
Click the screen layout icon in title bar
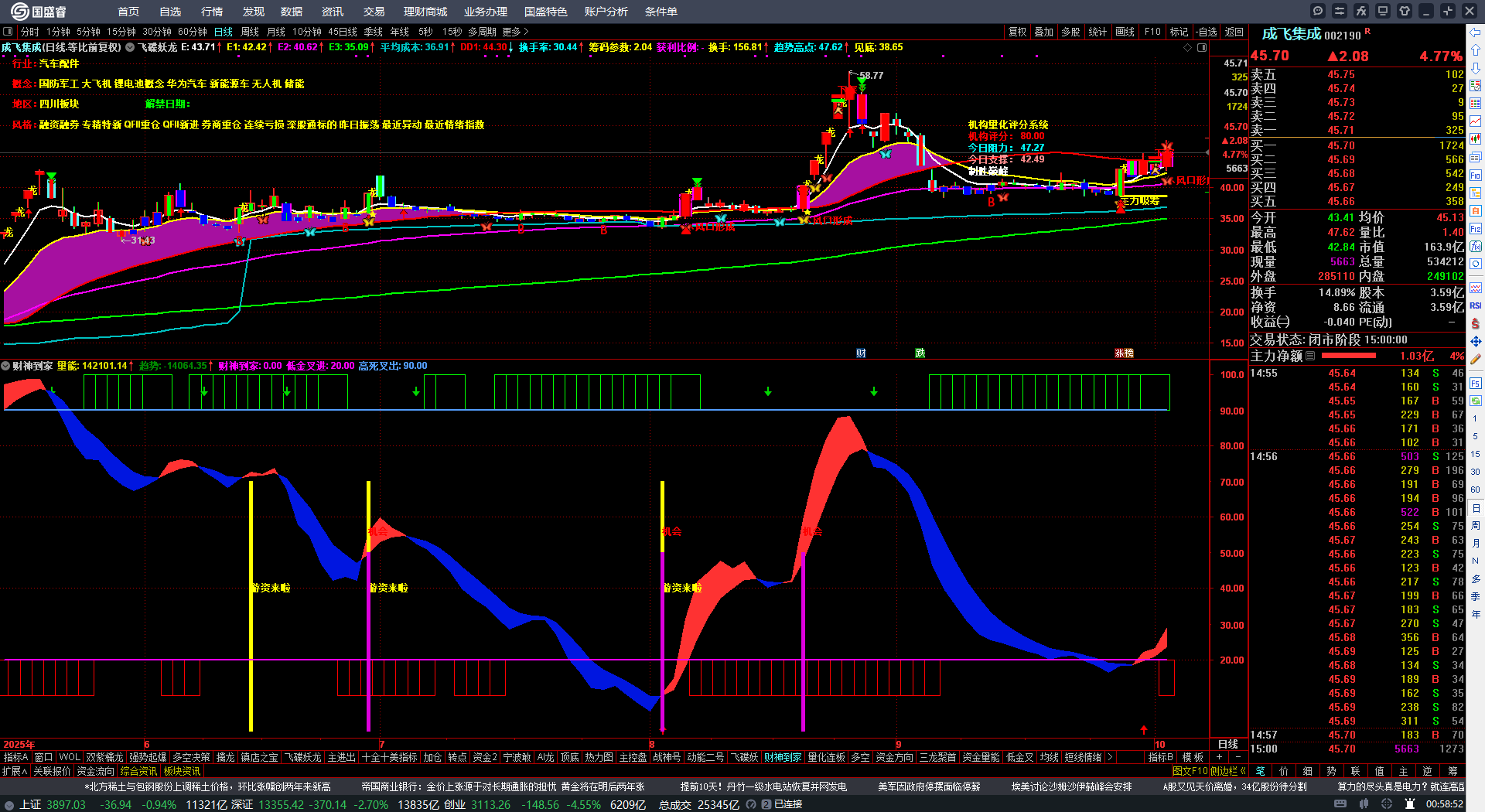tap(1383, 11)
